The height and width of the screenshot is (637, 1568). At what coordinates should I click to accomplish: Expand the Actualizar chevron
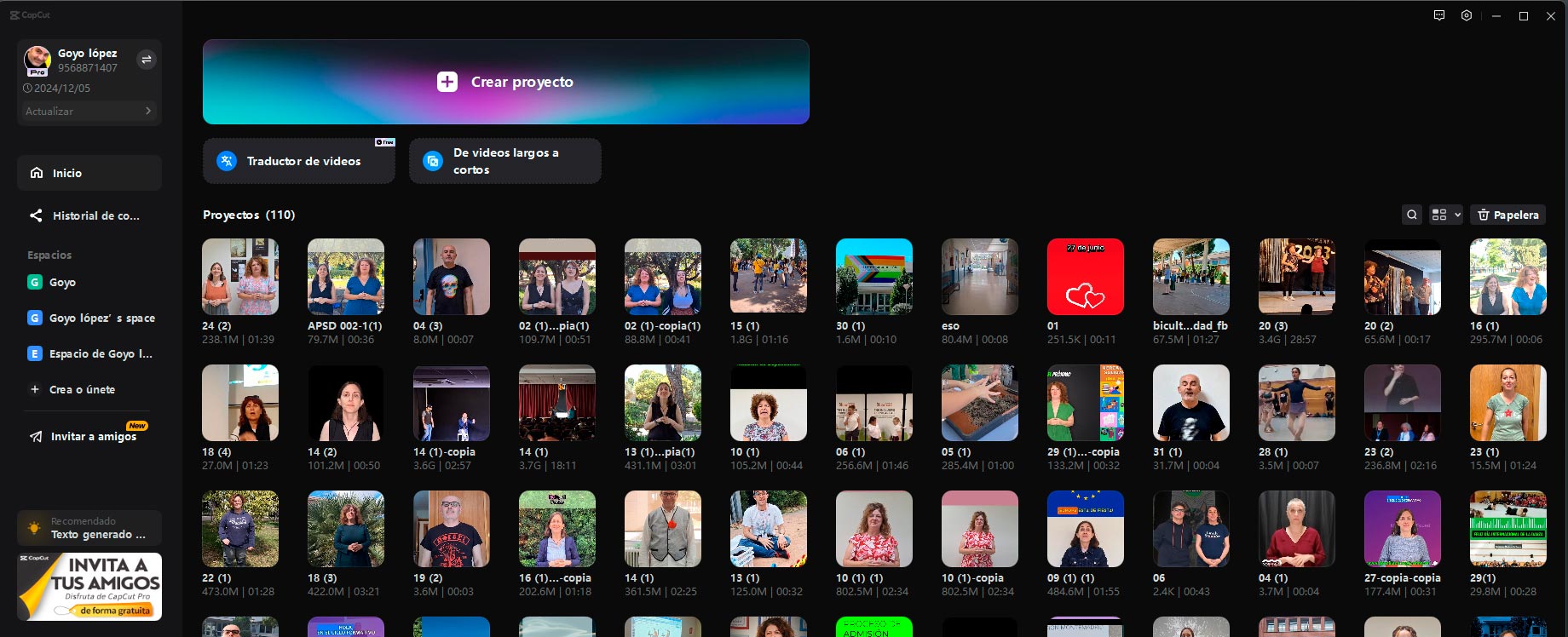point(148,111)
